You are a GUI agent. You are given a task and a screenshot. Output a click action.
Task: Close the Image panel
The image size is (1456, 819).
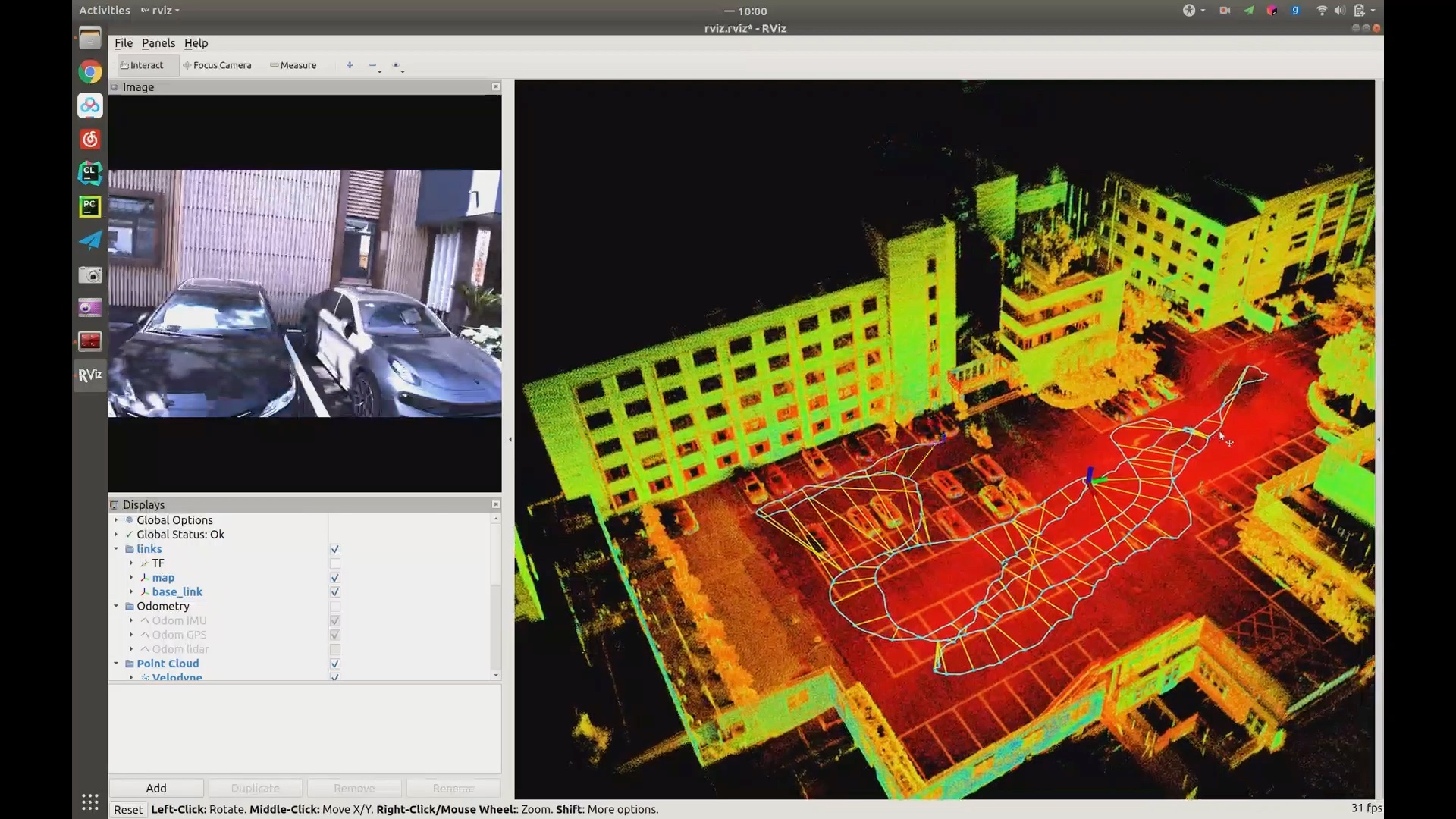[x=496, y=86]
